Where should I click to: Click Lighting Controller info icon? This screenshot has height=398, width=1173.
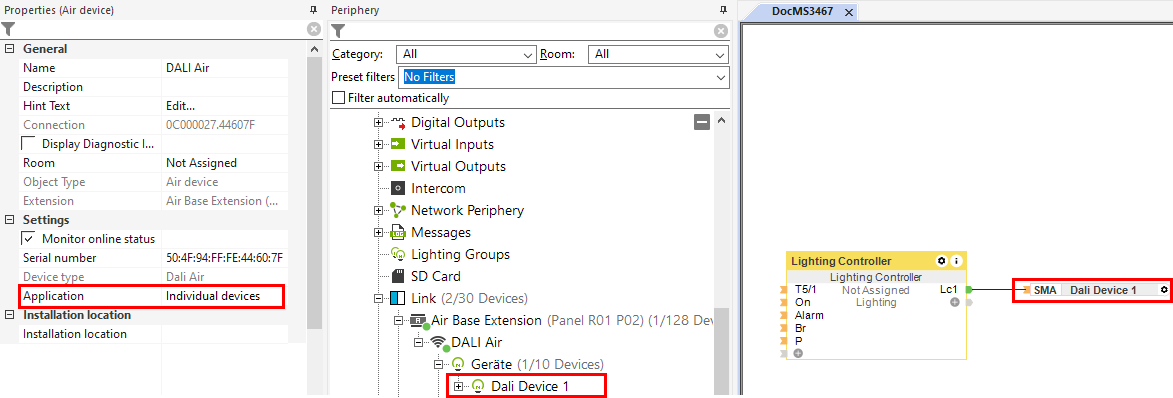point(955,261)
